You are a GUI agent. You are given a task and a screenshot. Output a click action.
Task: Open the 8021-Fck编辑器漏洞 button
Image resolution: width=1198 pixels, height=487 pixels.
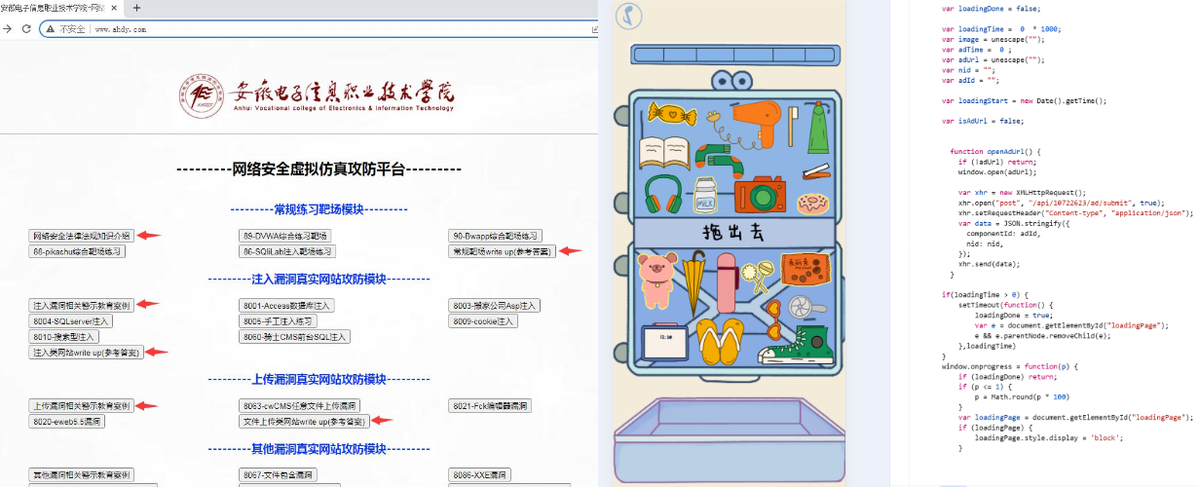point(490,406)
